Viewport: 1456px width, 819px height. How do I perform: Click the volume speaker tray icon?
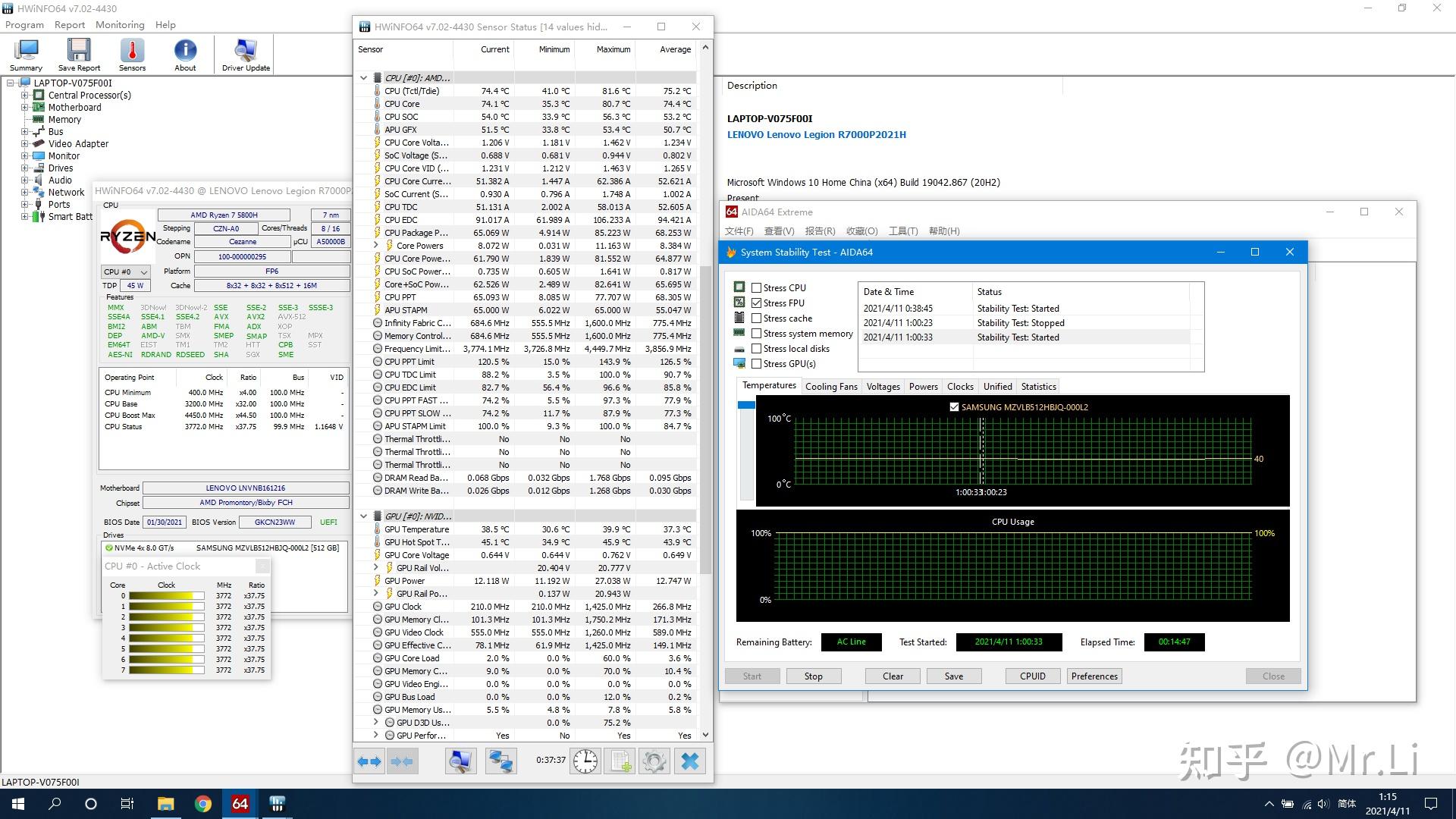[x=1324, y=804]
